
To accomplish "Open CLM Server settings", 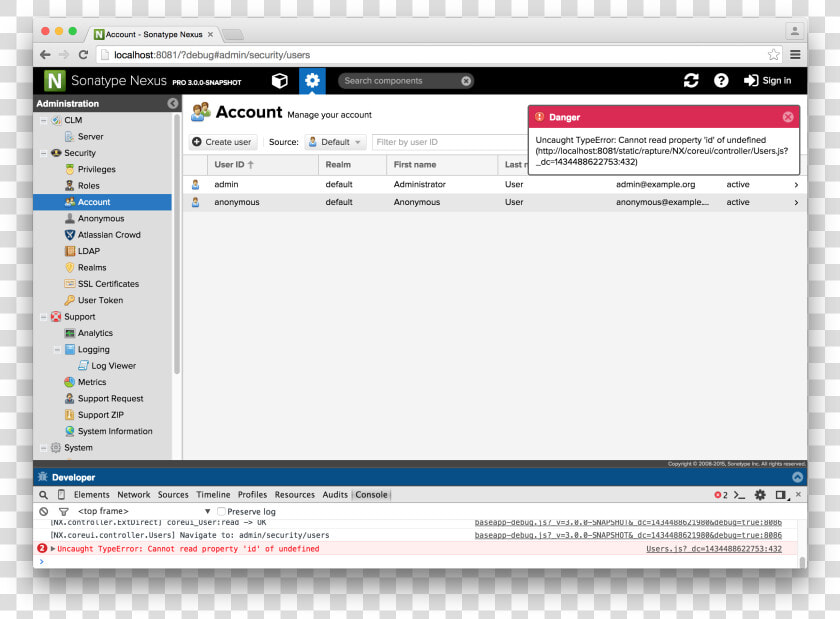I will coord(84,137).
